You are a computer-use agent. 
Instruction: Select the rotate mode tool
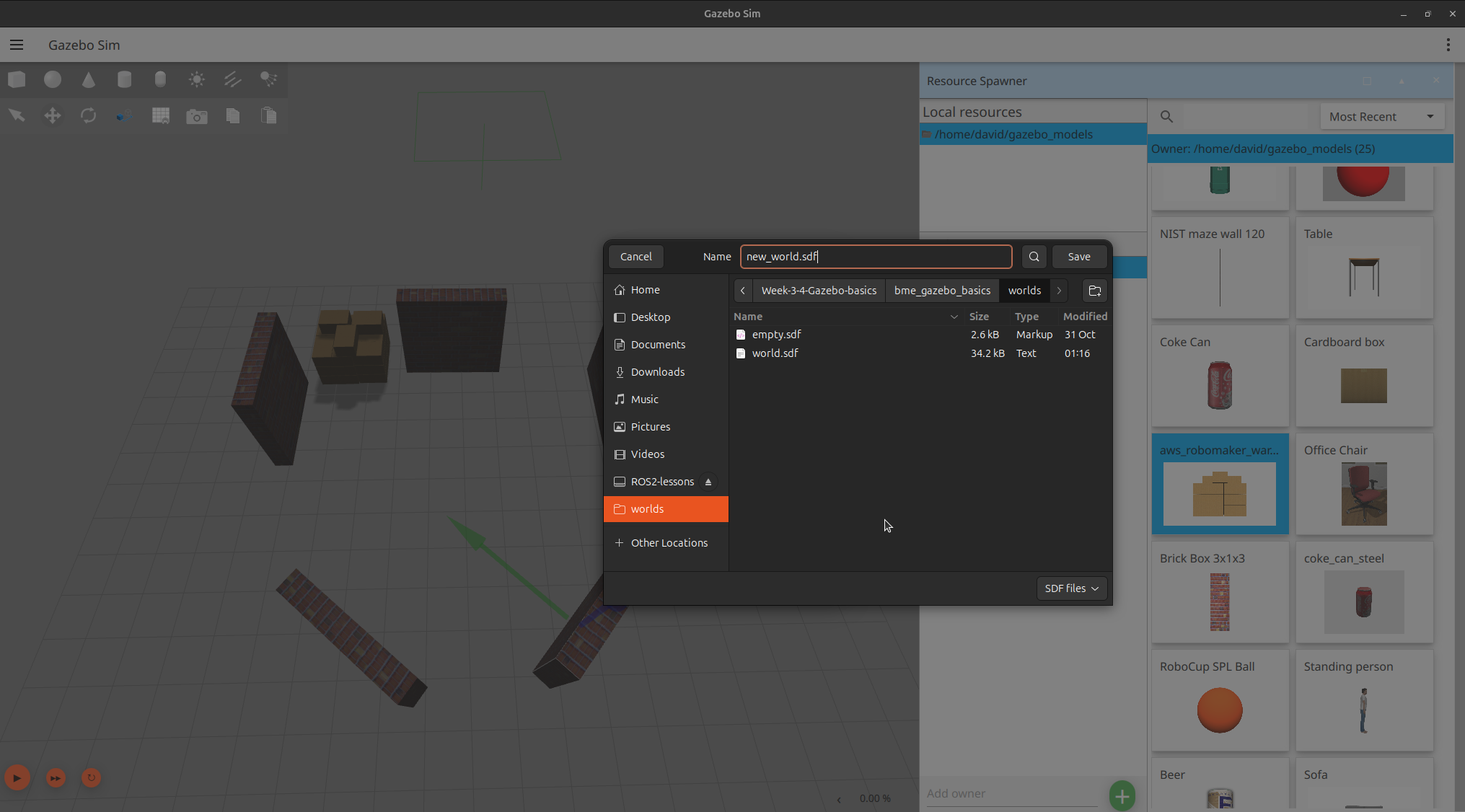pyautogui.click(x=89, y=115)
